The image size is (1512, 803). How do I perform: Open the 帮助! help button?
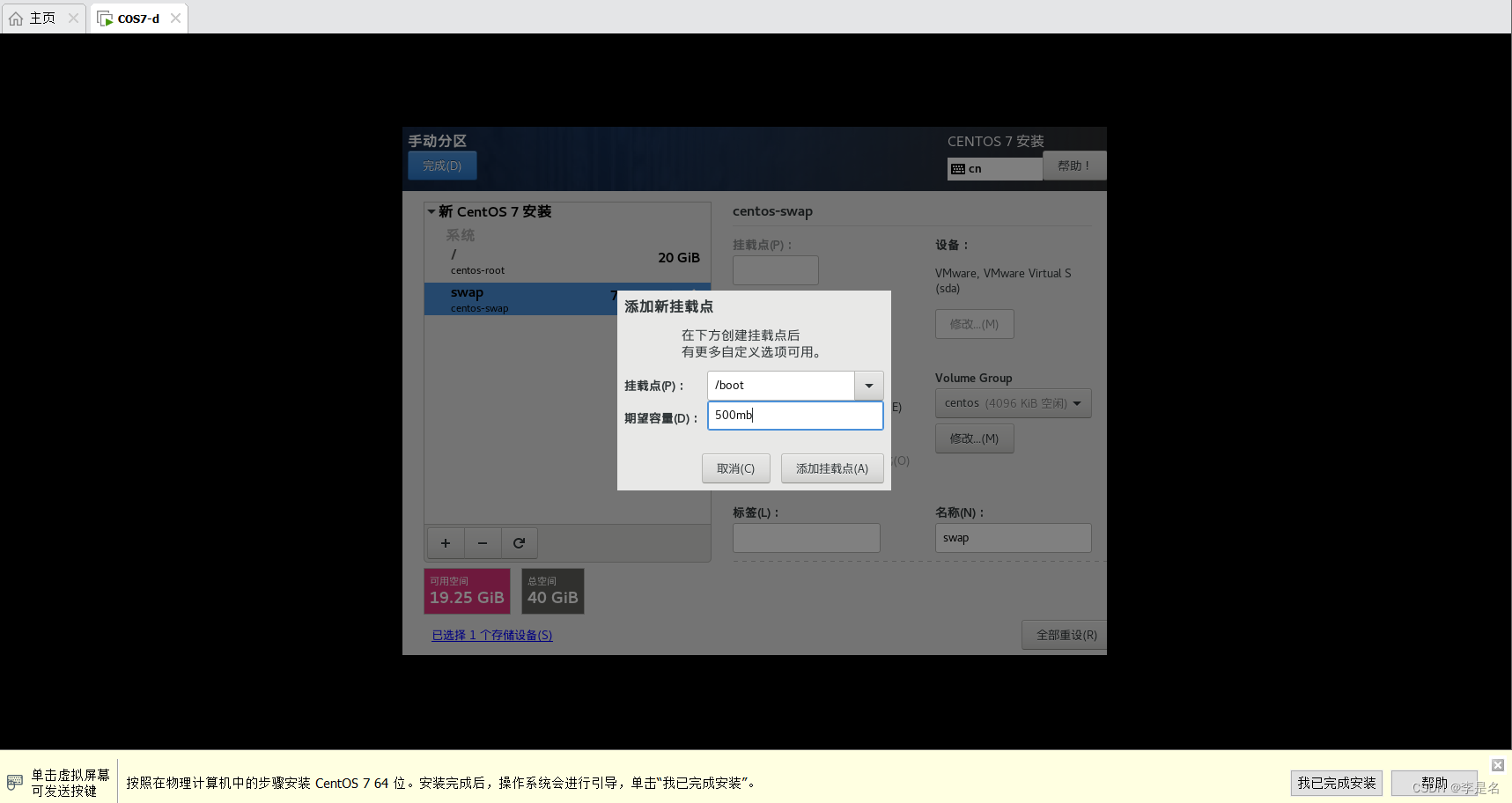1074,166
